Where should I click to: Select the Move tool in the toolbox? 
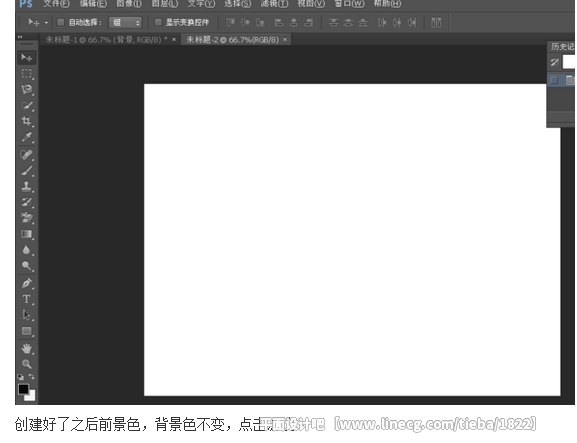coord(26,58)
